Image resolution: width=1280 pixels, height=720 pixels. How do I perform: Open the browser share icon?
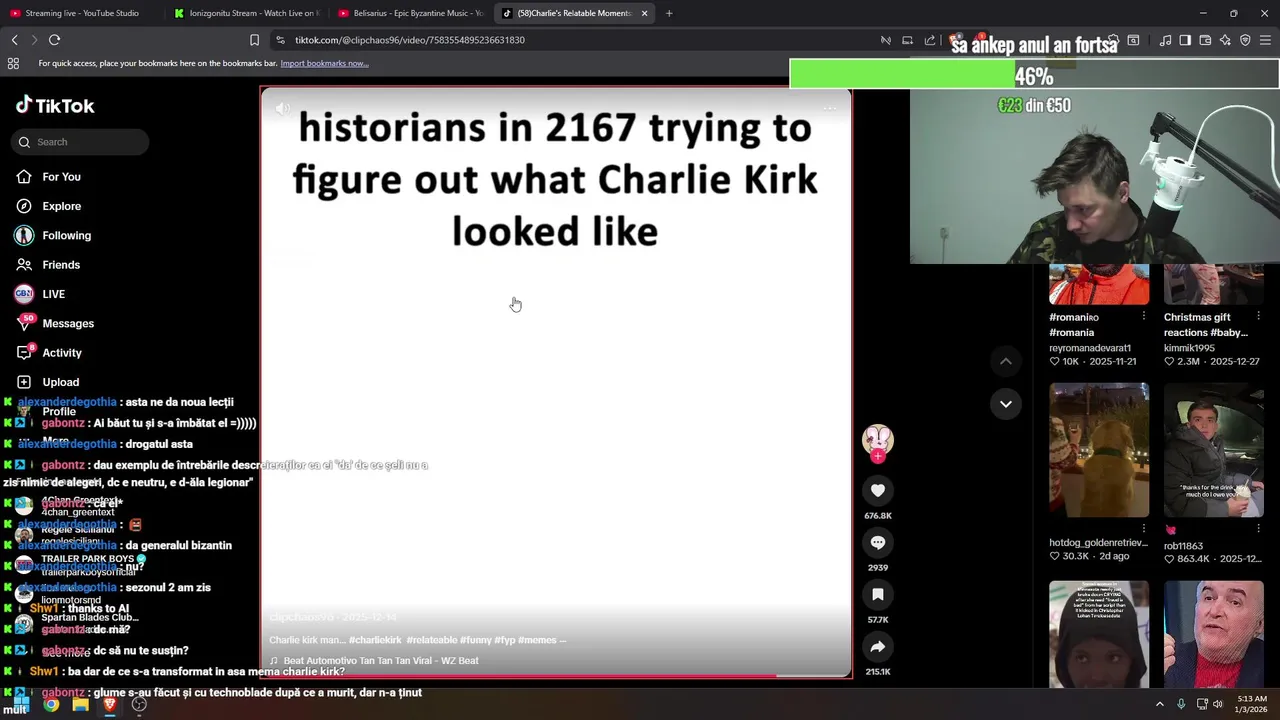(x=930, y=40)
